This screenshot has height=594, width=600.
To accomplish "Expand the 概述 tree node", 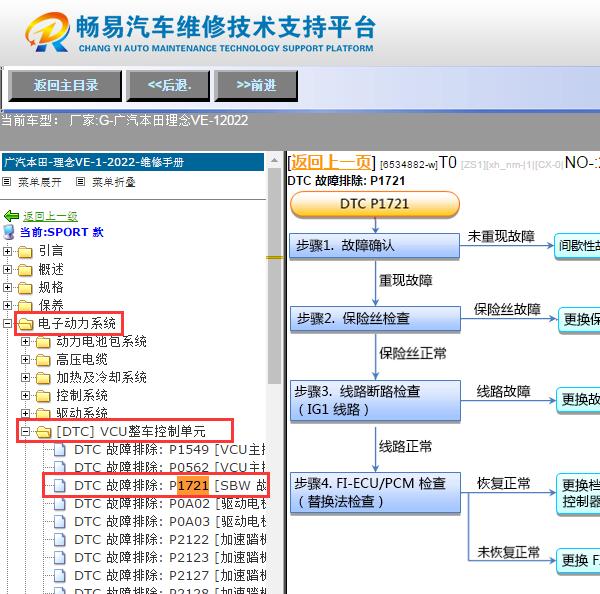I will pos(7,269).
